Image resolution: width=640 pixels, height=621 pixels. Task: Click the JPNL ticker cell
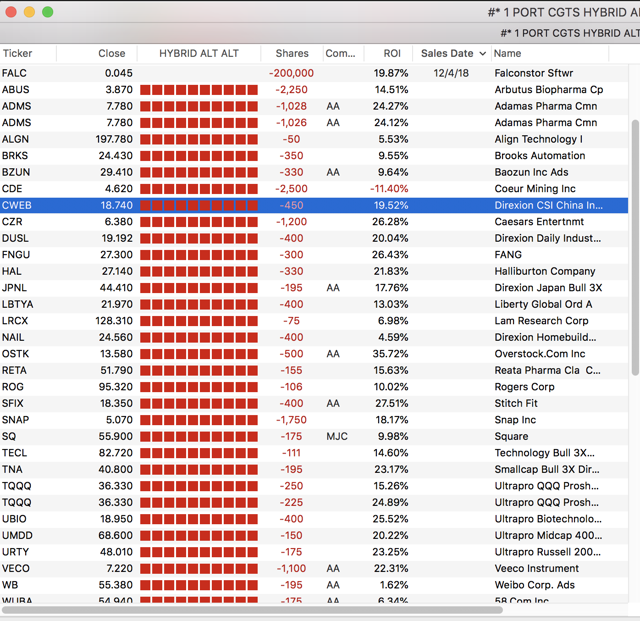click(x=14, y=288)
